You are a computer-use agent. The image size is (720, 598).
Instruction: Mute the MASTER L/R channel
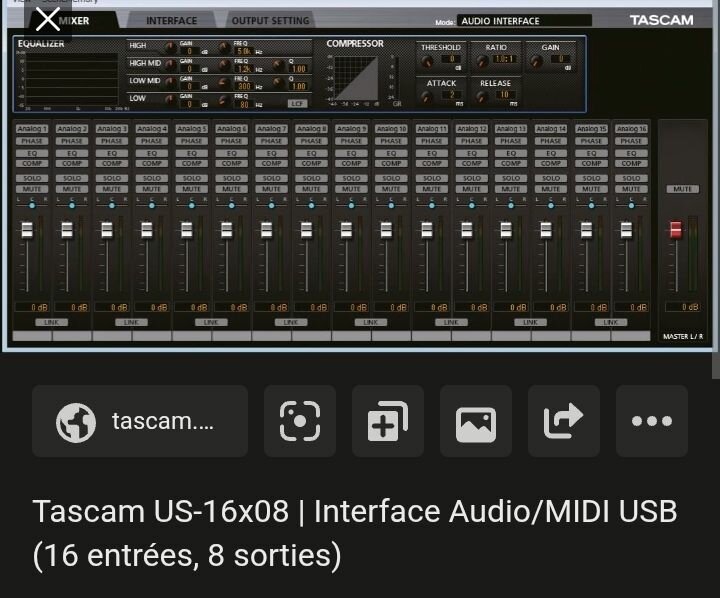(x=683, y=189)
